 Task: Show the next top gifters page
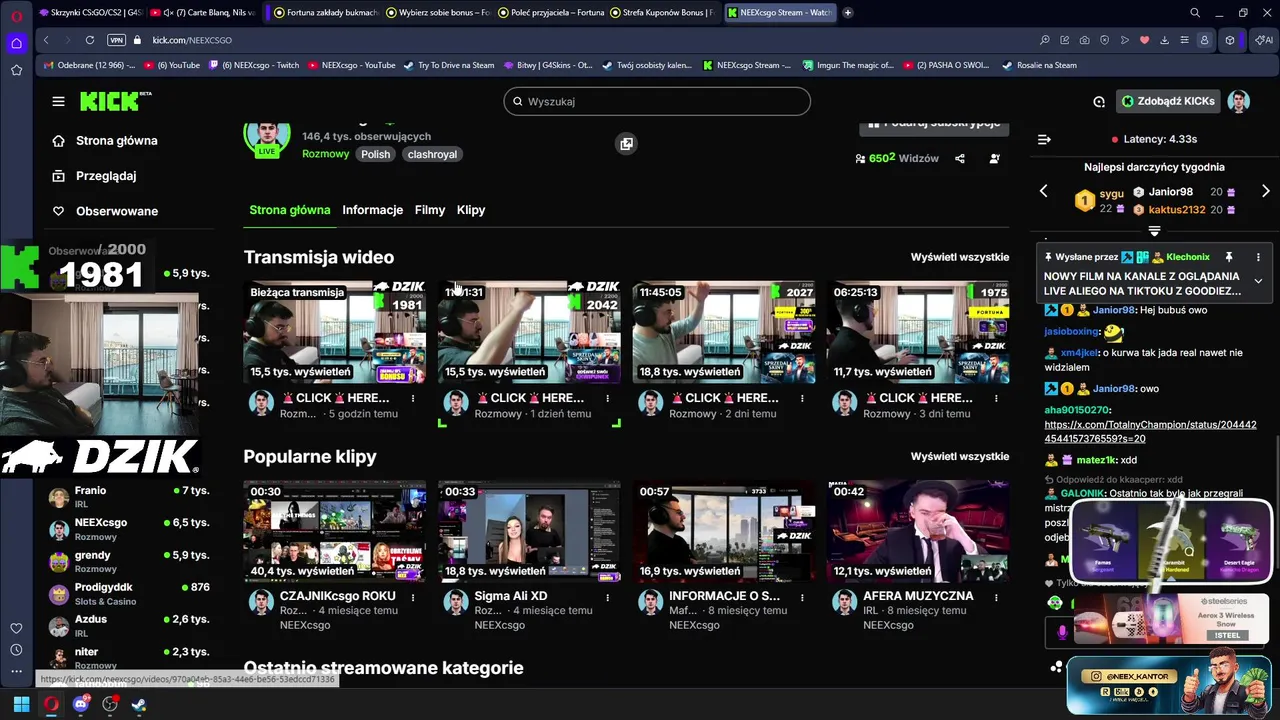[x=1265, y=191]
